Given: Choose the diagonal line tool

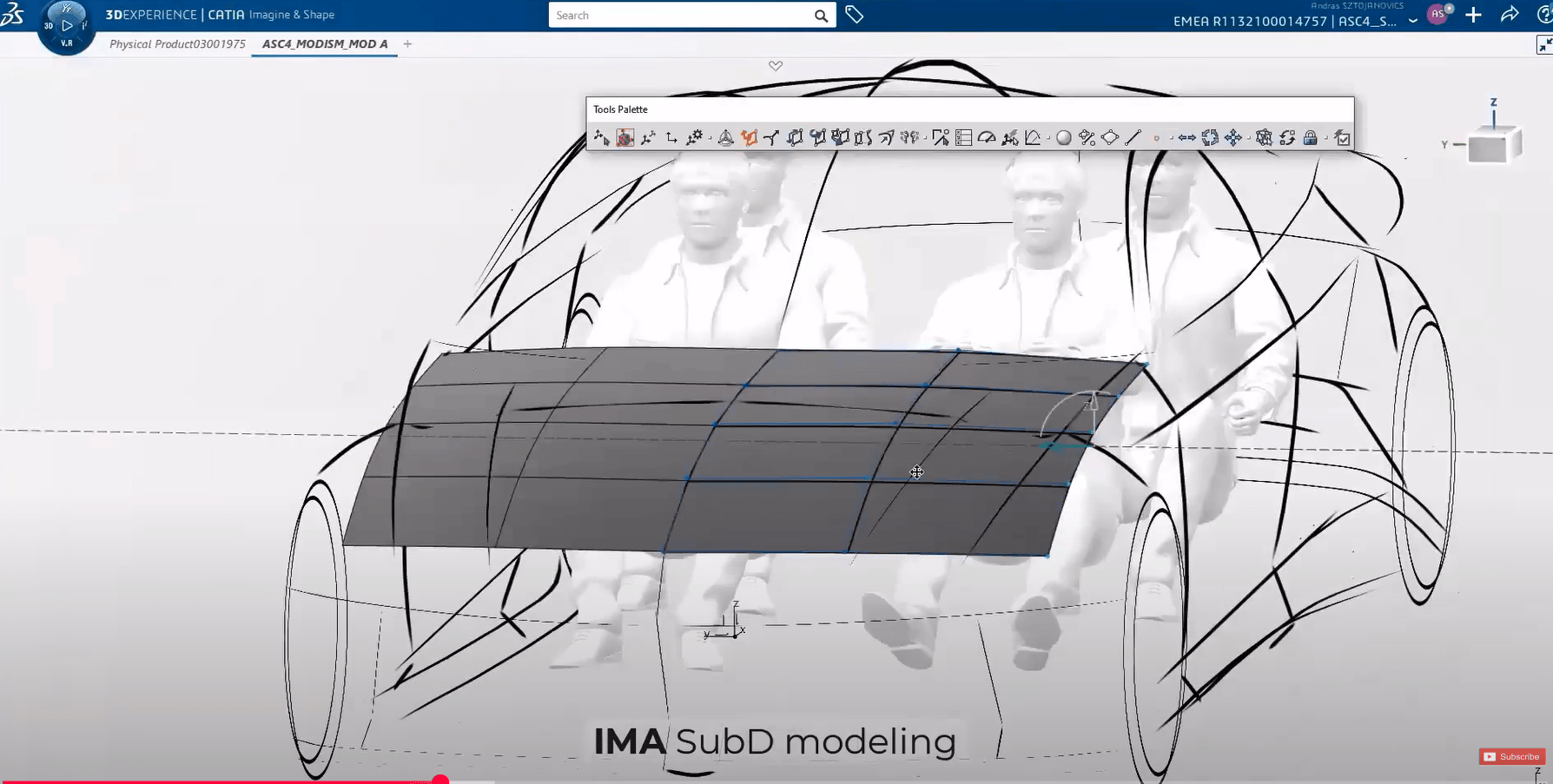Looking at the screenshot, I should pyautogui.click(x=1133, y=137).
